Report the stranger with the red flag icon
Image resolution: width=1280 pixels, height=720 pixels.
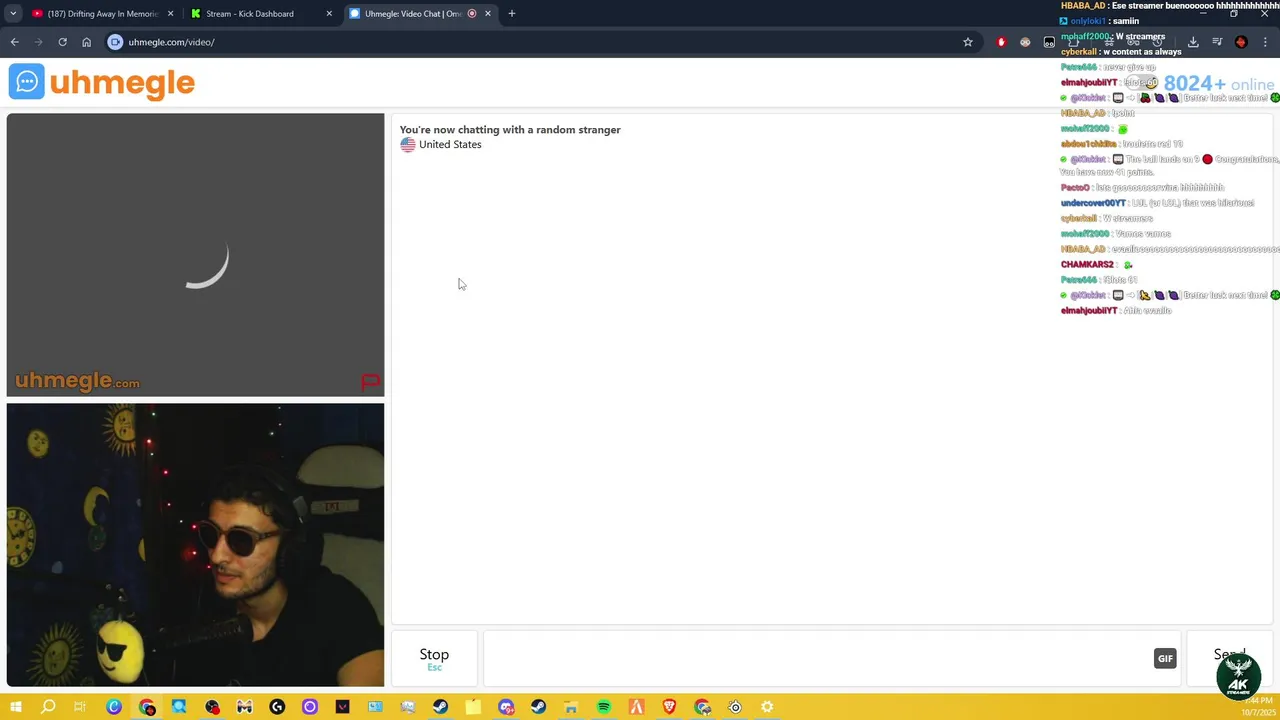pos(370,382)
